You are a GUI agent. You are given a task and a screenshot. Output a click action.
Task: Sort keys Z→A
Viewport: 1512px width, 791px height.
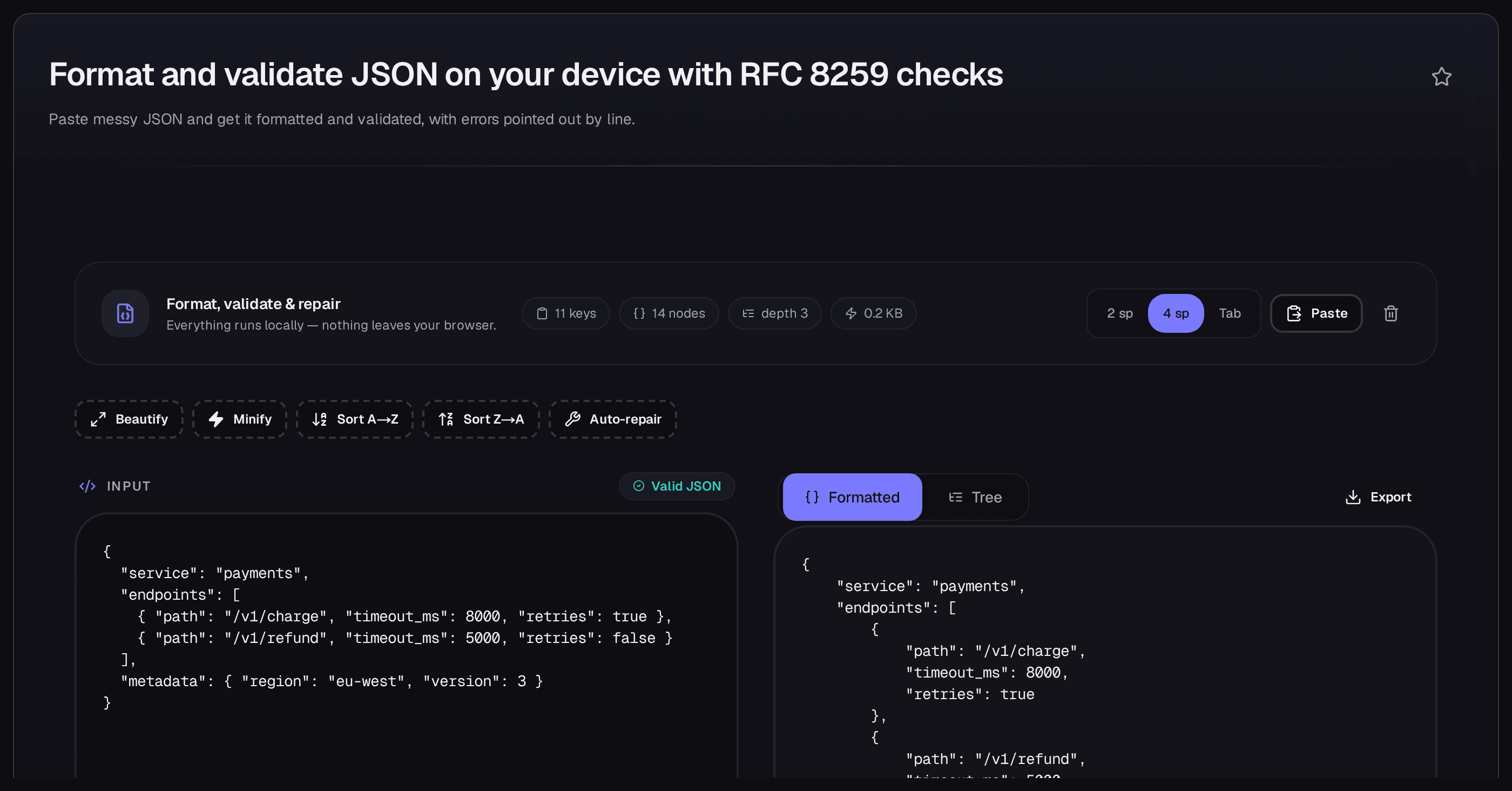coord(481,419)
